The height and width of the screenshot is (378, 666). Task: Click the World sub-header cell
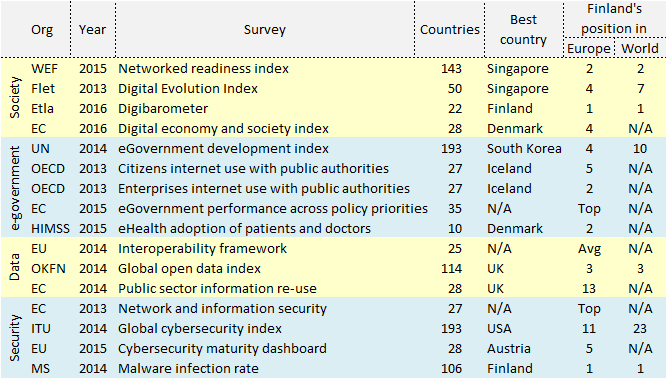tap(640, 48)
